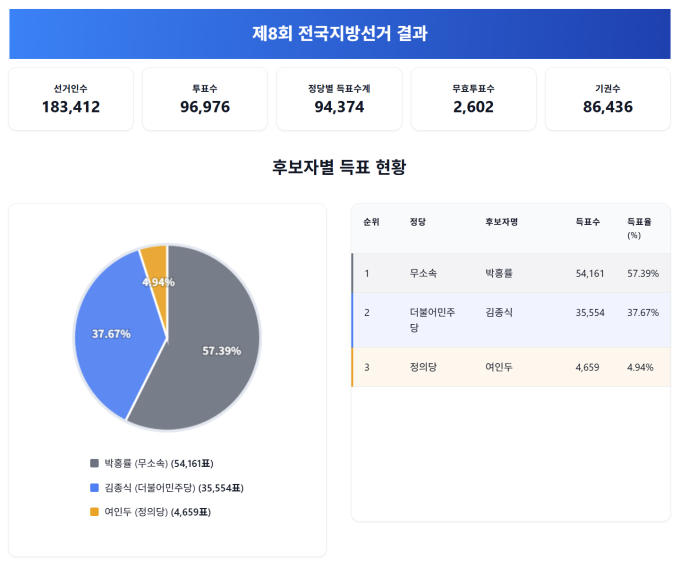Open the 기권수 86,436 card

[x=607, y=99]
